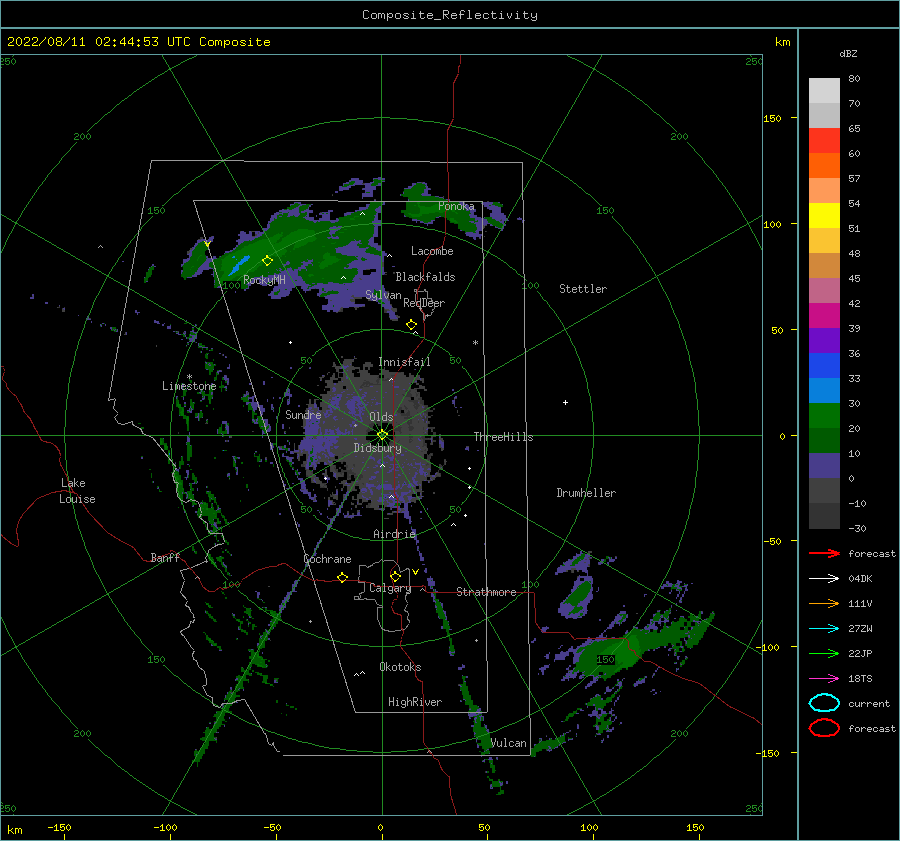Click the Airdrie city label

[x=394, y=534]
